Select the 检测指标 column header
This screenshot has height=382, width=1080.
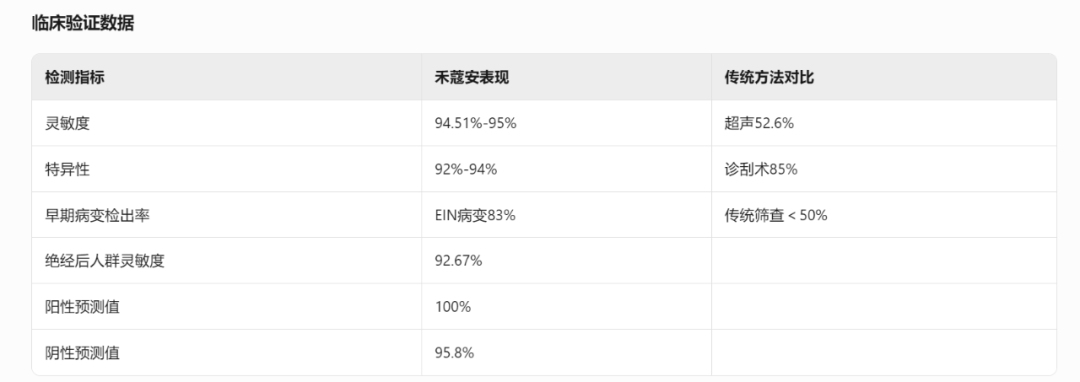[74, 77]
